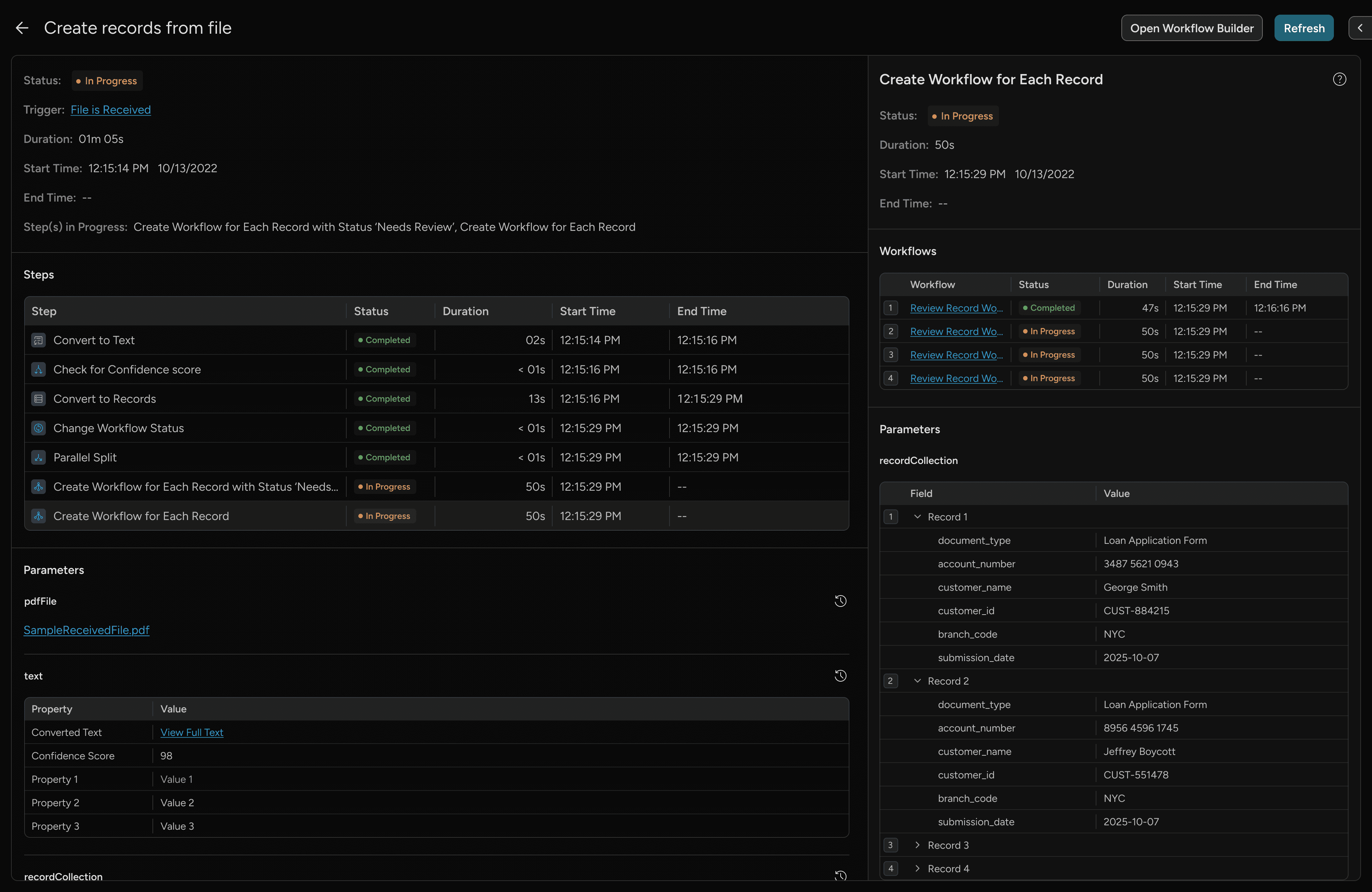Click the Convert to Records step icon
The image size is (1372, 892).
(38, 398)
